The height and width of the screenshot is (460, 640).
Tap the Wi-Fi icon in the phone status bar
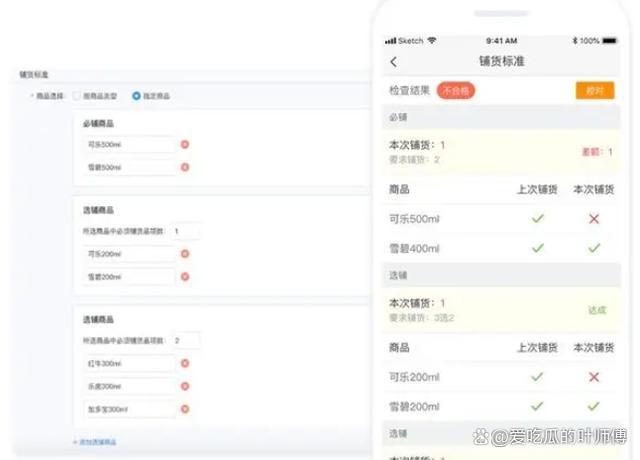(432, 40)
